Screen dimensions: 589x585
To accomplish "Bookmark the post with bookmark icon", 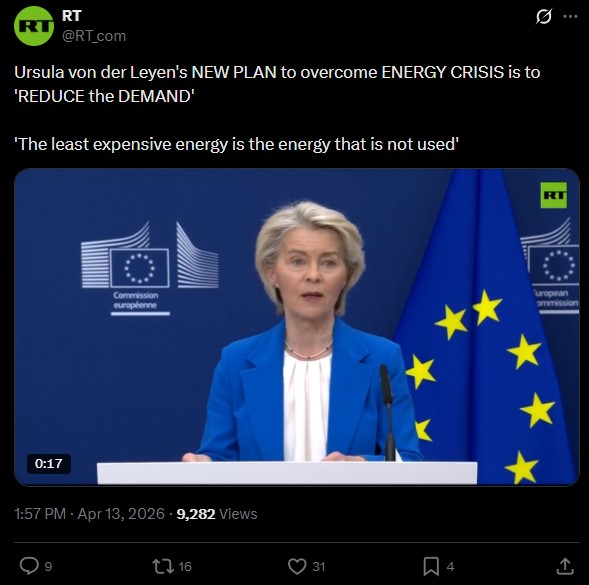I will tap(431, 566).
